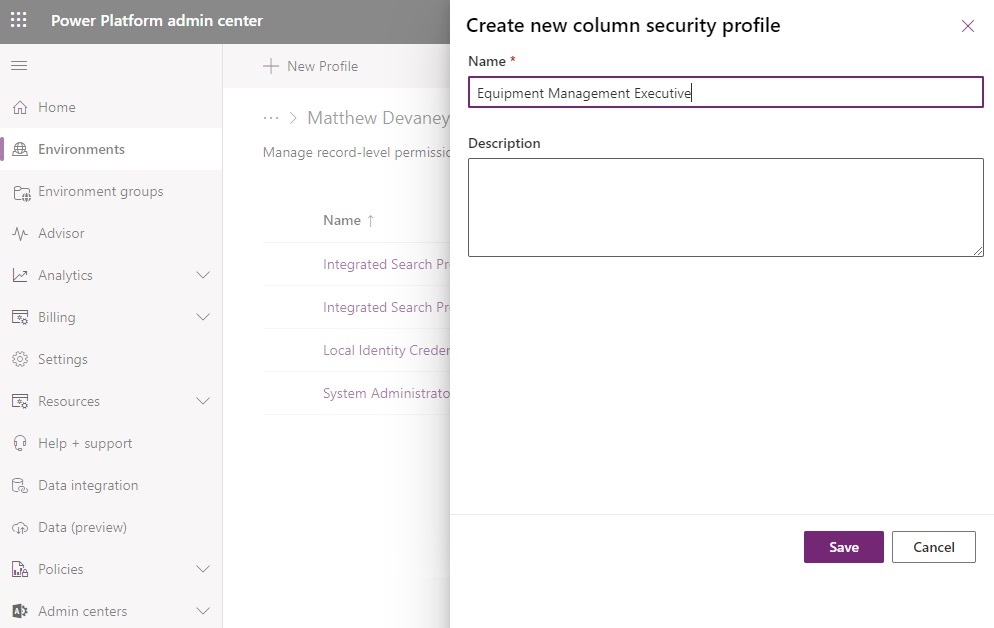Screen dimensions: 994x628
Task: Click the New Profile plus icon
Action: (270, 66)
